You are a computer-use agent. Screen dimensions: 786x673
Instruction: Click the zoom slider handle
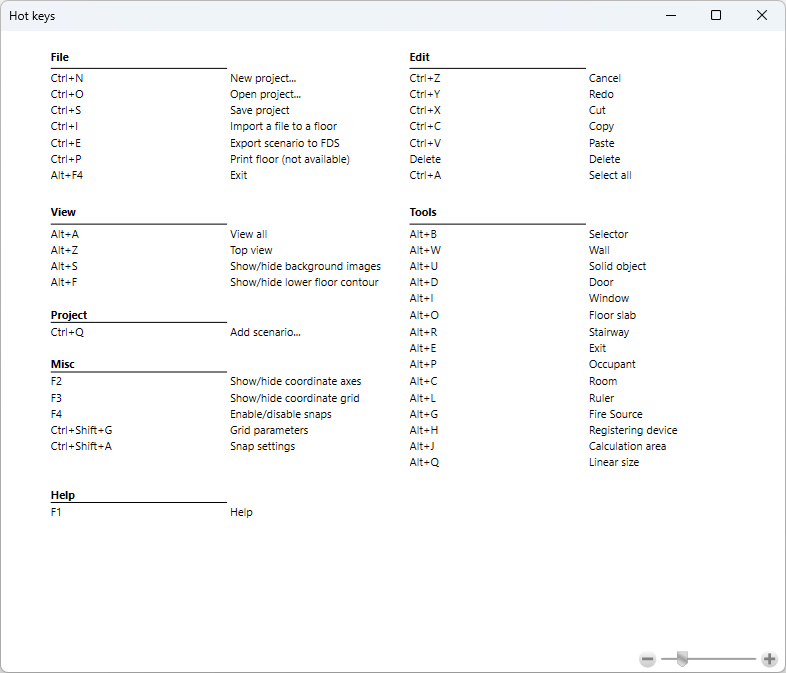(x=682, y=659)
